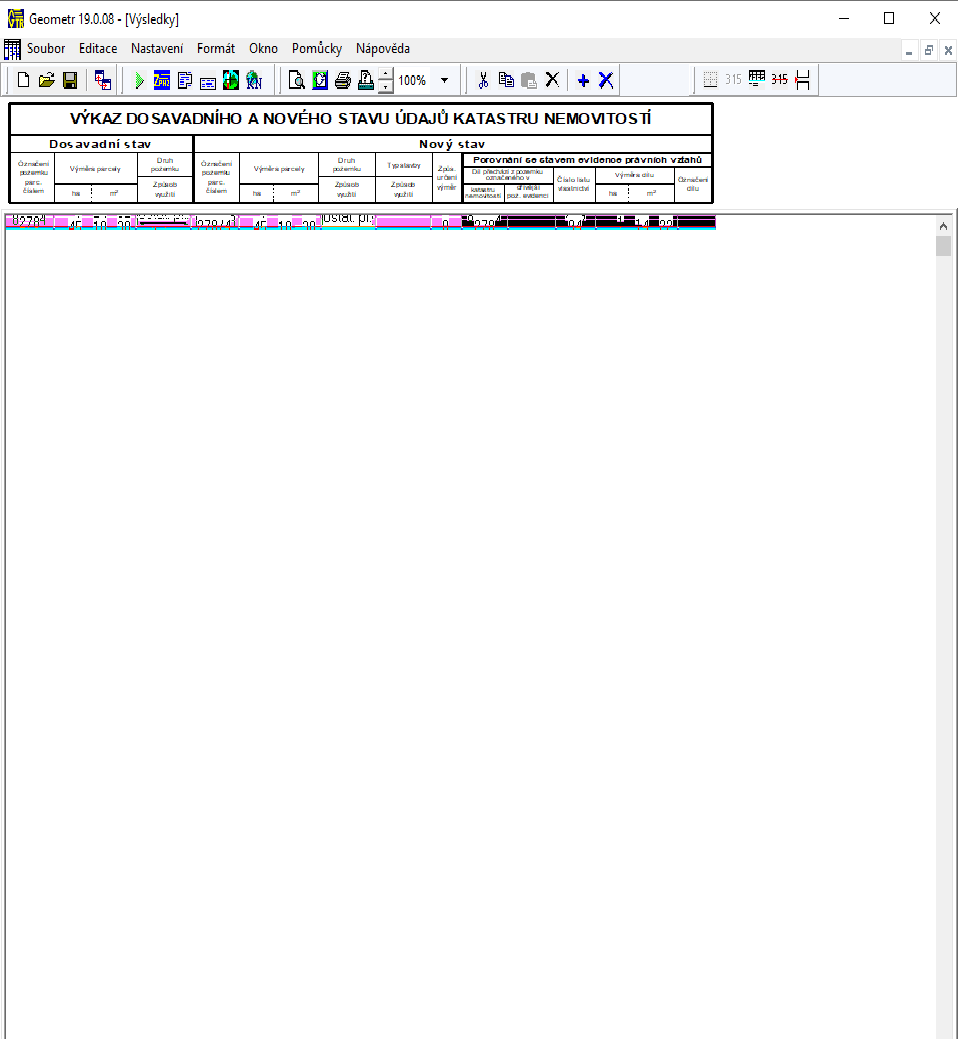Increase value with zoom spinner up arrow
The height and width of the screenshot is (1039, 958).
[387, 75]
